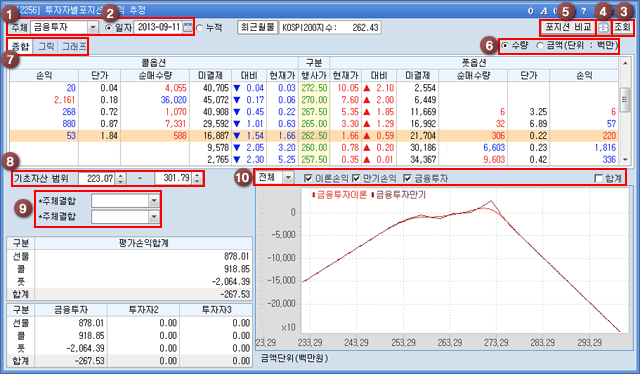Click the 최근월물 button
The height and width of the screenshot is (374, 640).
tap(257, 28)
